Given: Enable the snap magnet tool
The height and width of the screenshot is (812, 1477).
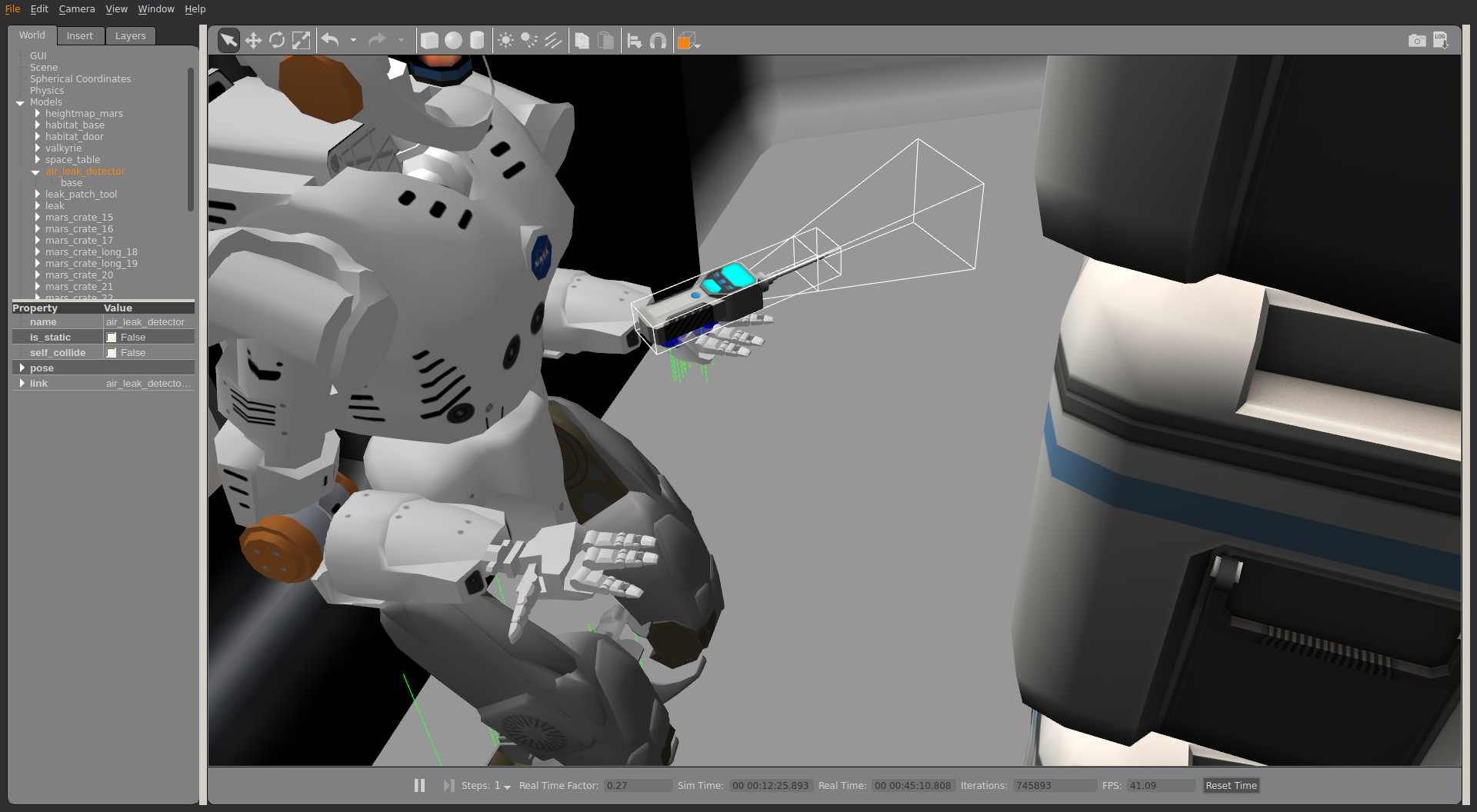Looking at the screenshot, I should pyautogui.click(x=658, y=41).
